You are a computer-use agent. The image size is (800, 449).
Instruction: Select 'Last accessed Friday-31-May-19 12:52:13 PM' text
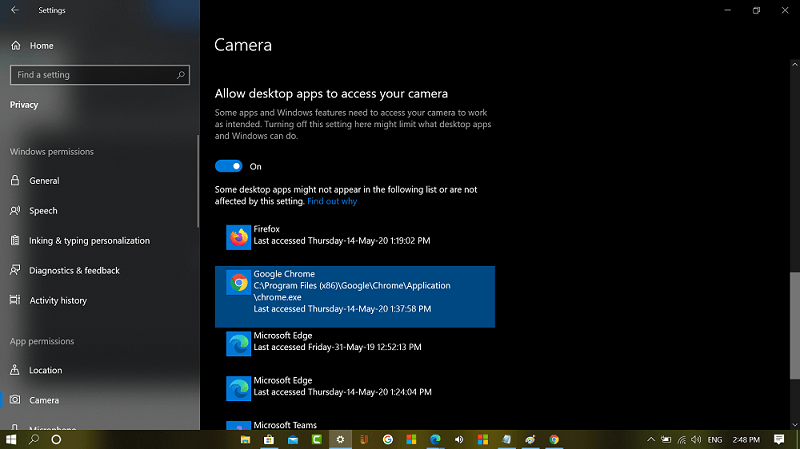click(337, 347)
